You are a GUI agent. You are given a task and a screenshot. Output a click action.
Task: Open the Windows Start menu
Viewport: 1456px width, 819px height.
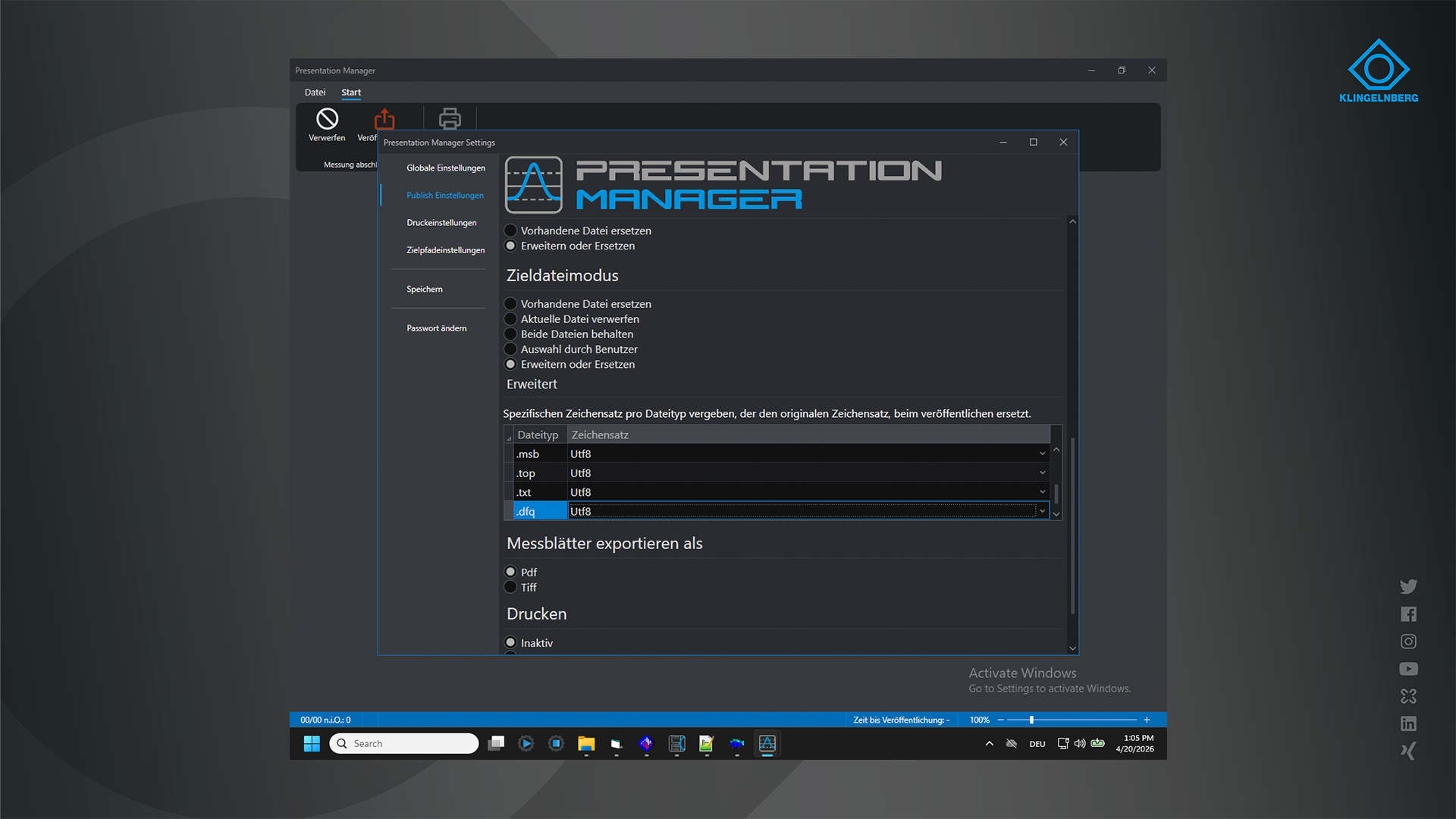point(312,743)
